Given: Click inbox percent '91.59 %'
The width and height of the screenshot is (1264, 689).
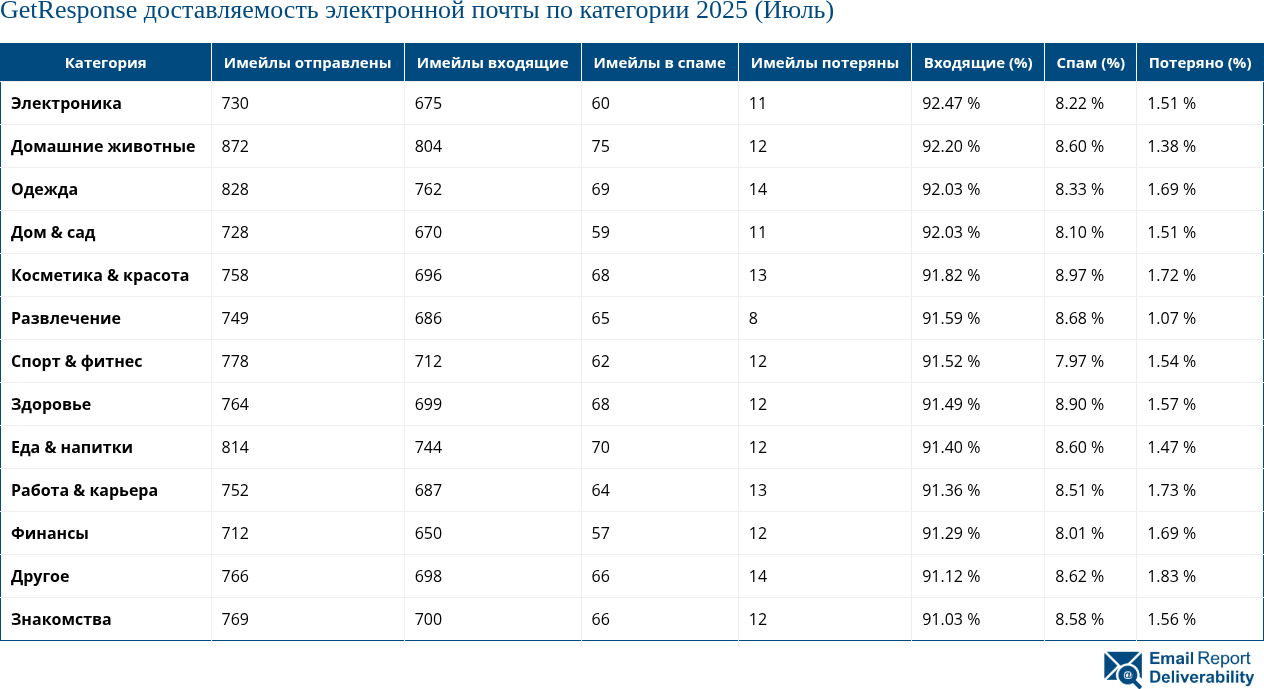Looking at the screenshot, I should (951, 318).
